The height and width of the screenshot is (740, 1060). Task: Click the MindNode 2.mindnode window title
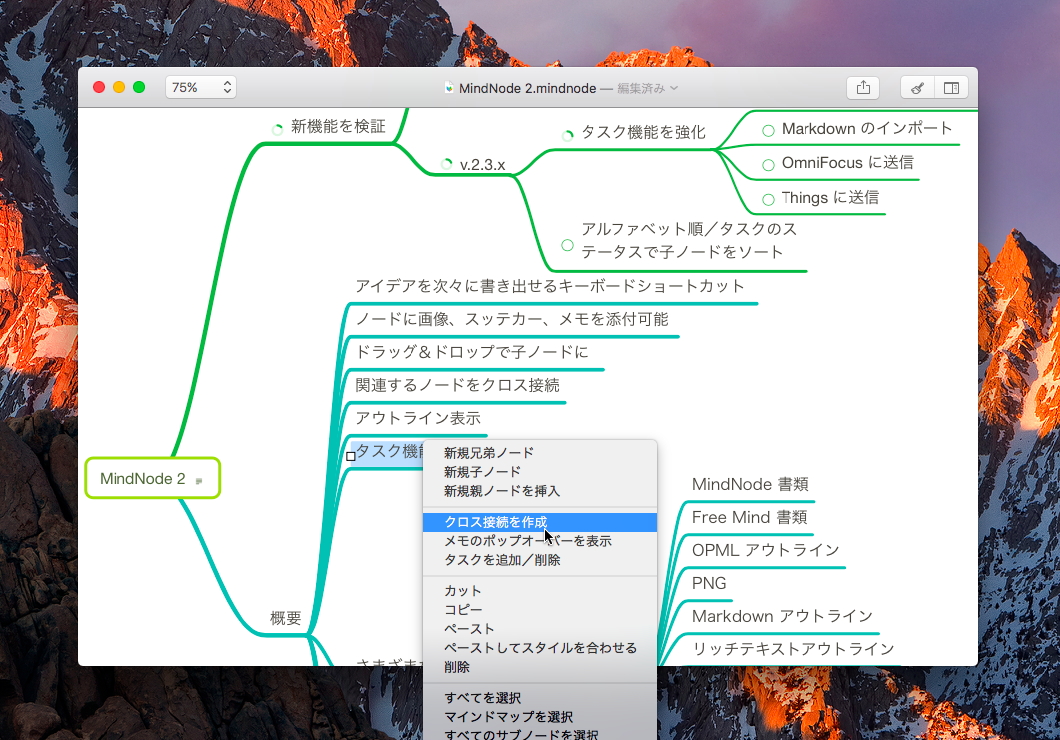click(527, 88)
